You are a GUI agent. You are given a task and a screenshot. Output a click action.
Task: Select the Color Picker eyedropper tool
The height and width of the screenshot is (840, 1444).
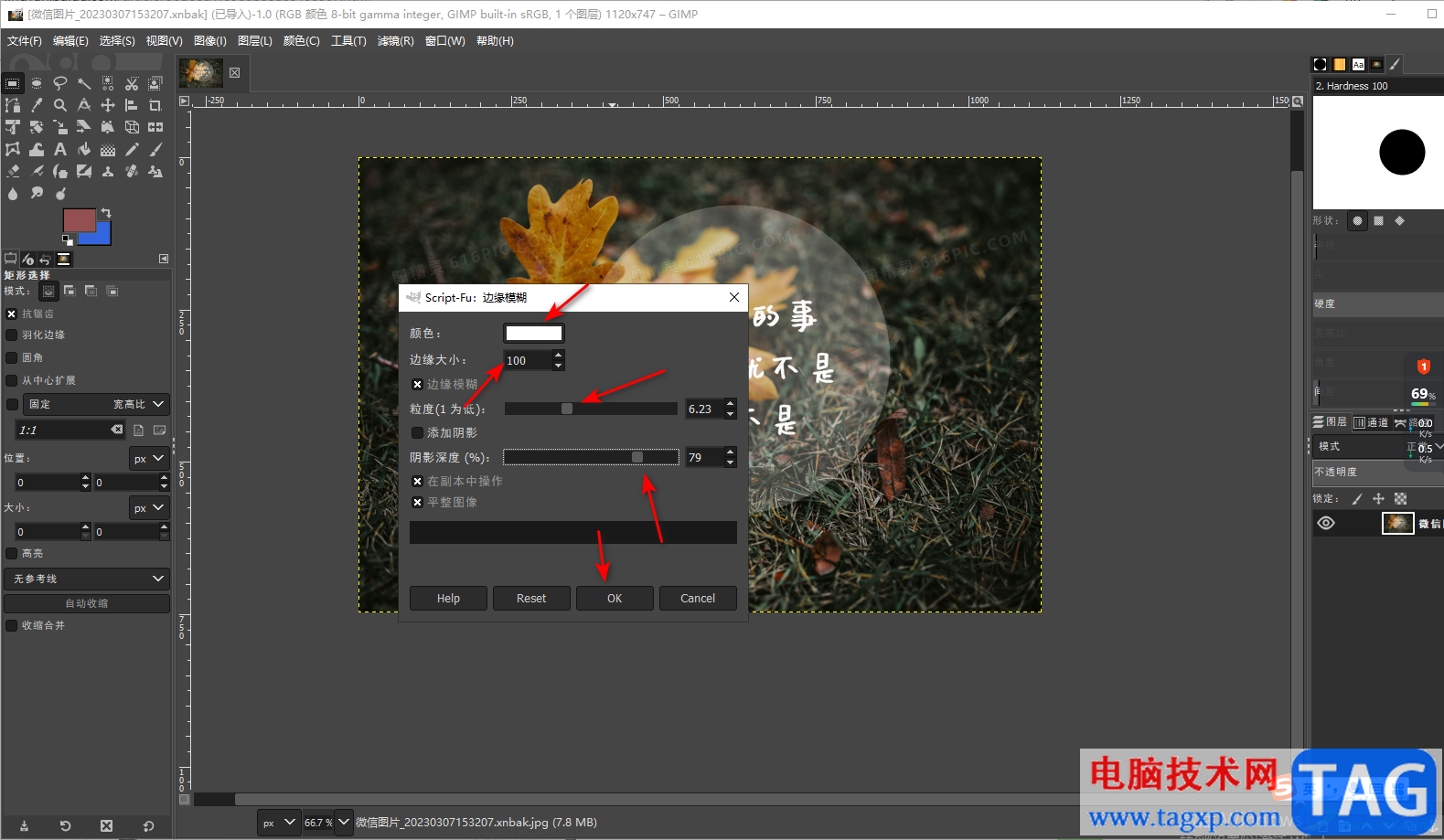pyautogui.click(x=37, y=105)
